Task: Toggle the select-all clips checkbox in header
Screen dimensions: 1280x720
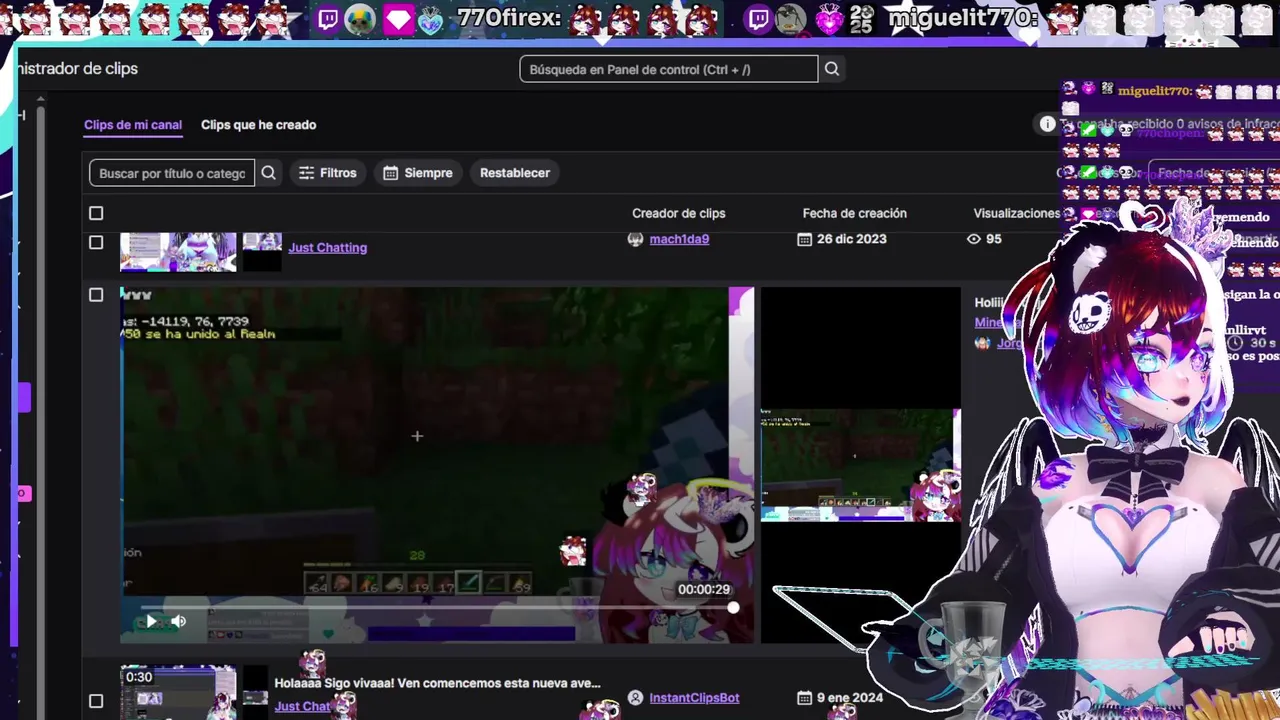Action: coord(96,213)
